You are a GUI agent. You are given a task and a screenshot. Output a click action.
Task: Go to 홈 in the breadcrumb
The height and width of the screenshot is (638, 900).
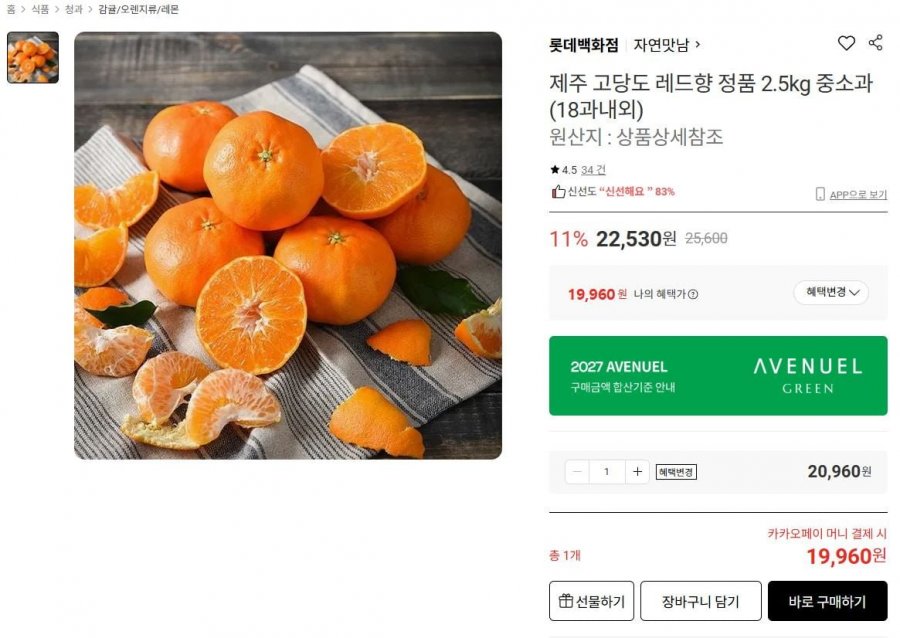coord(11,9)
